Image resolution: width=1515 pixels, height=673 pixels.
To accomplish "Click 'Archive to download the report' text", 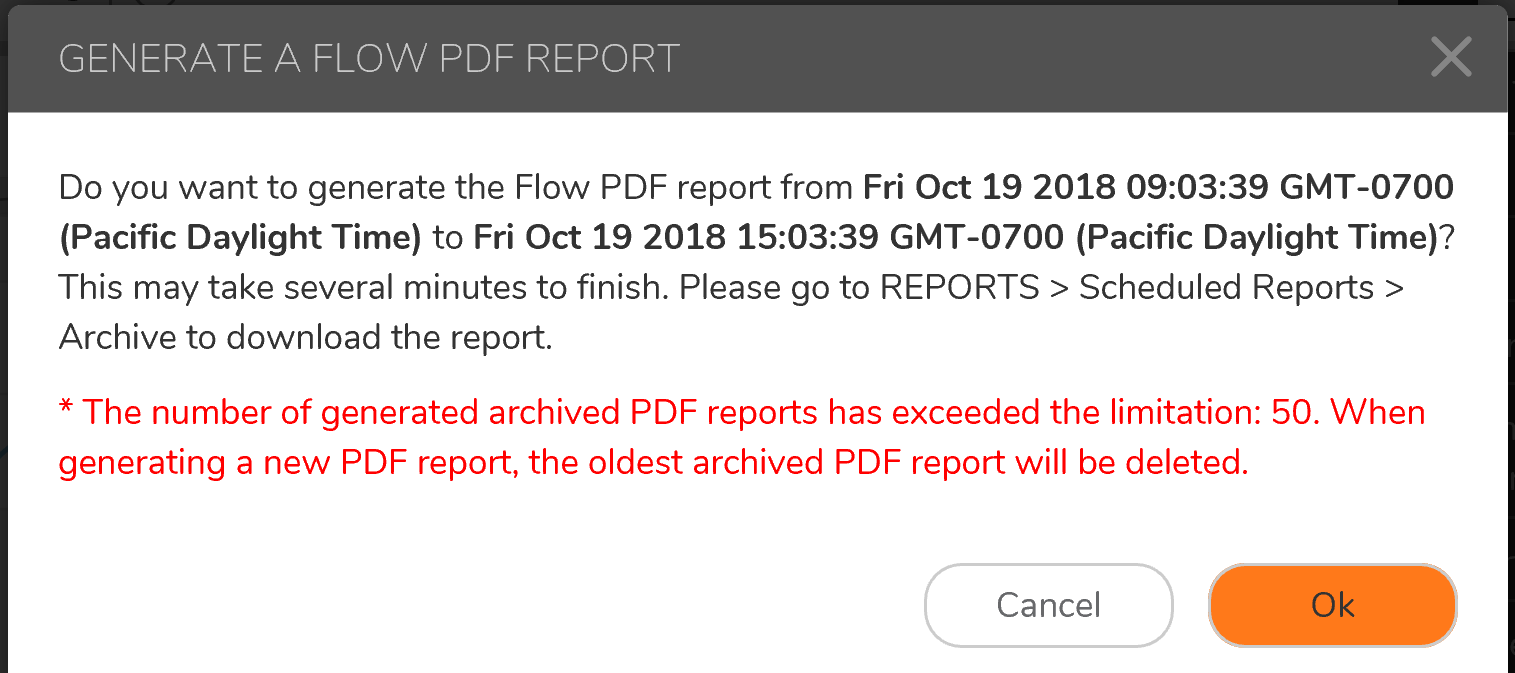I will pyautogui.click(x=305, y=338).
